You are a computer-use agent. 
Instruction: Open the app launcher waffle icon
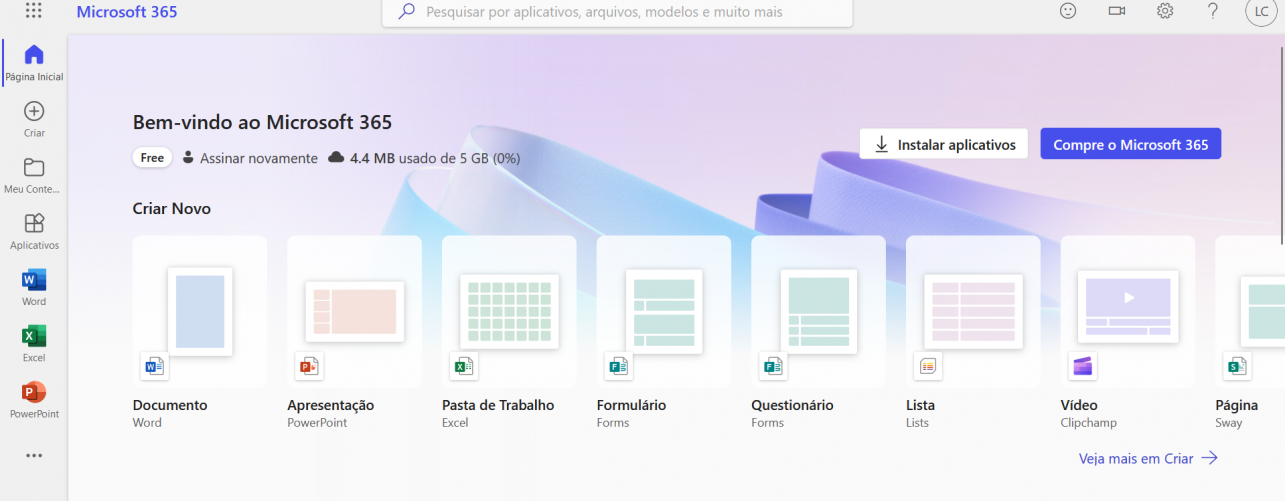tap(33, 11)
